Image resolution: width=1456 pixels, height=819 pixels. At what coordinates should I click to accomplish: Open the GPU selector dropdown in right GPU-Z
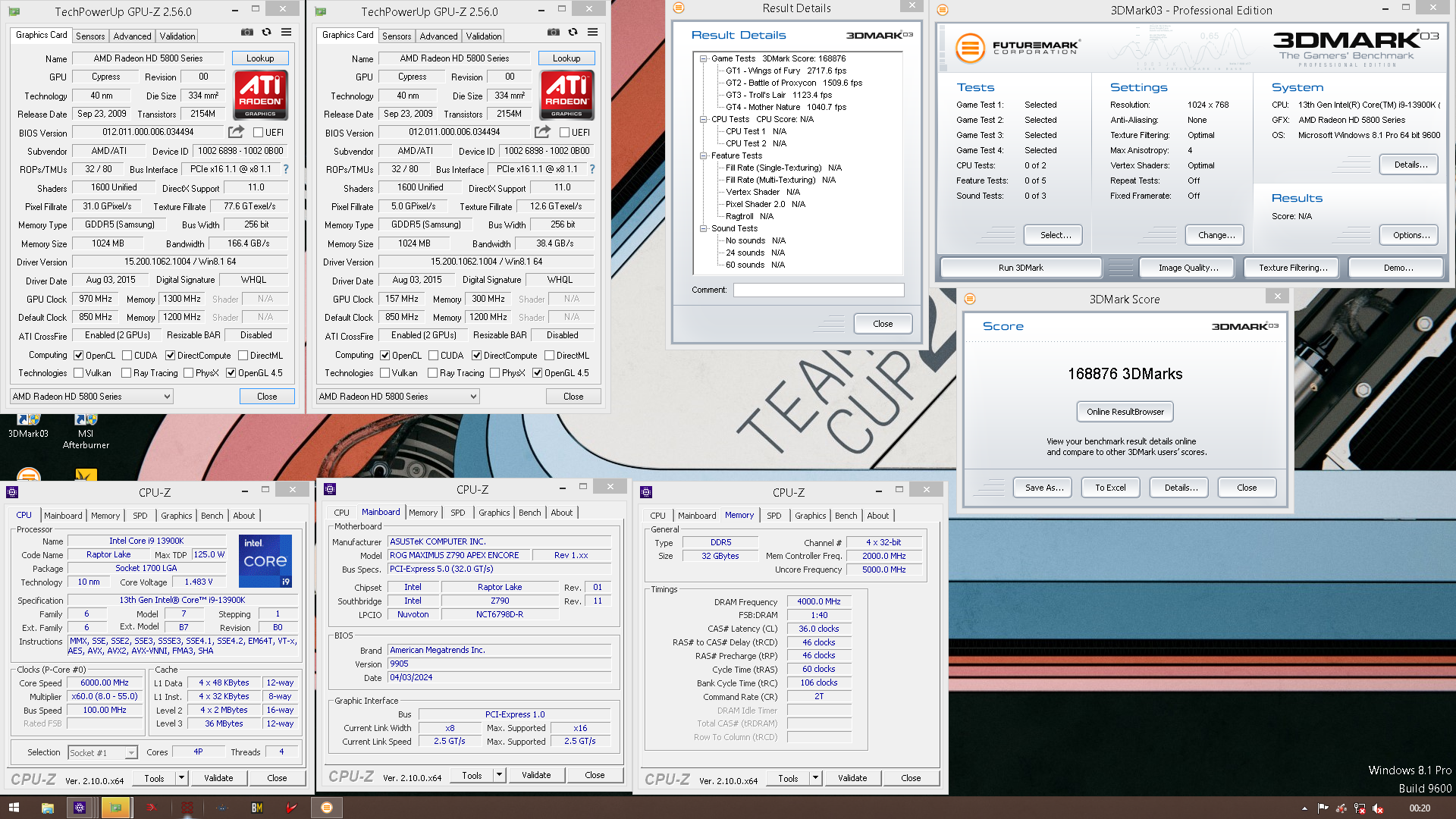[x=397, y=396]
